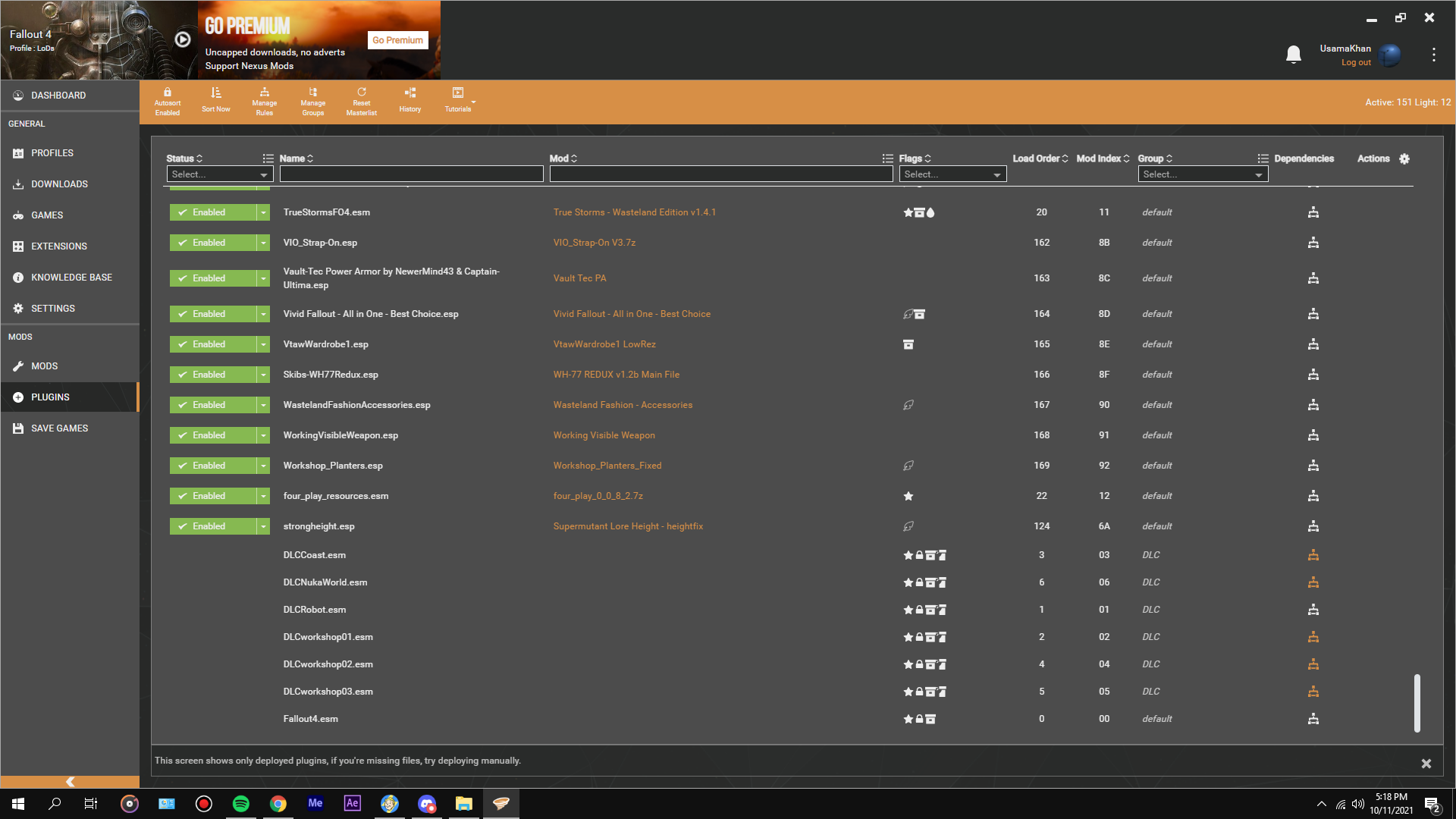The width and height of the screenshot is (1456, 819).
Task: Open Extensions page in sidebar
Action: coord(70,246)
